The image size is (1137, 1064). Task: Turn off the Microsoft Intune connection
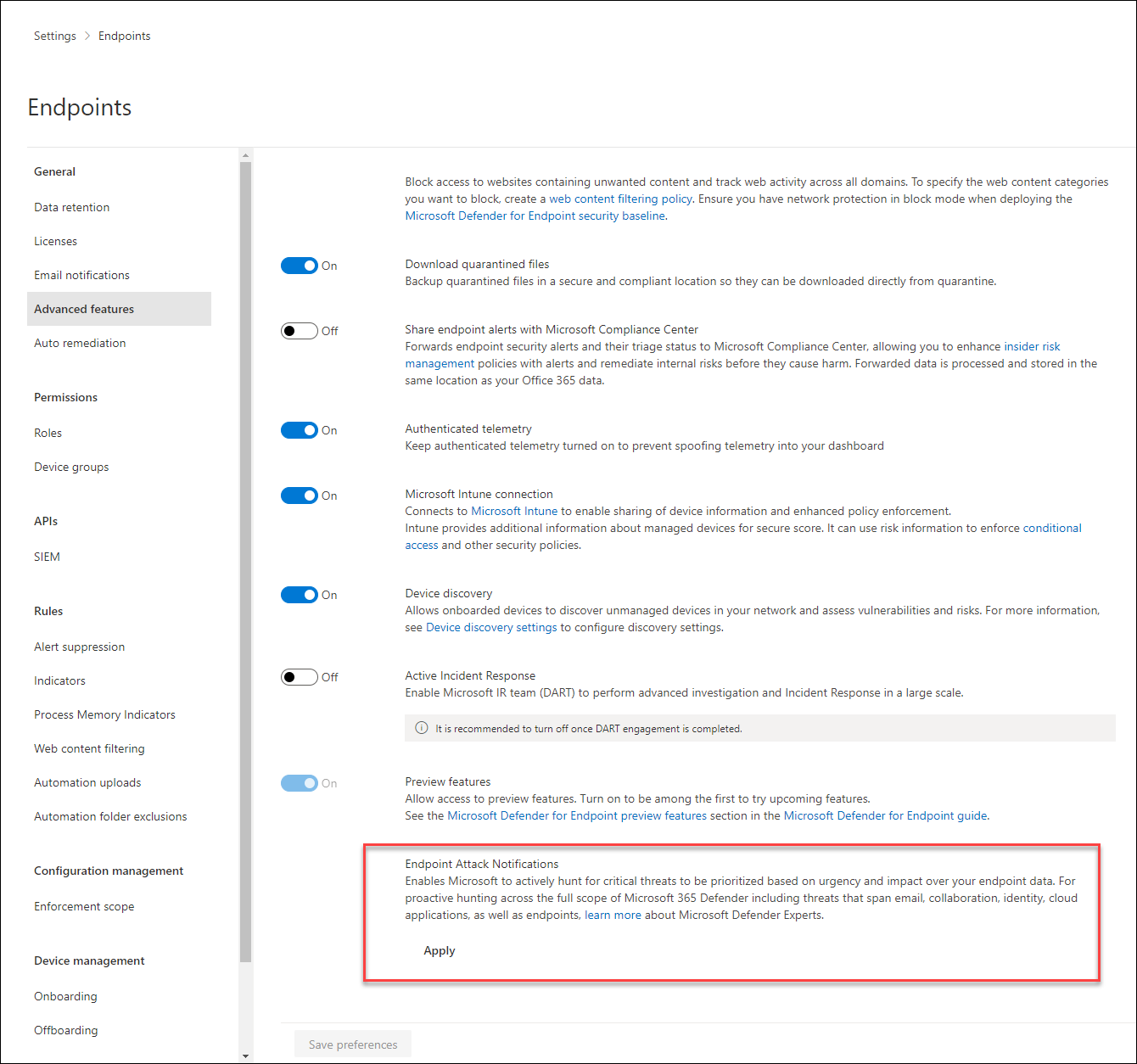(x=299, y=495)
